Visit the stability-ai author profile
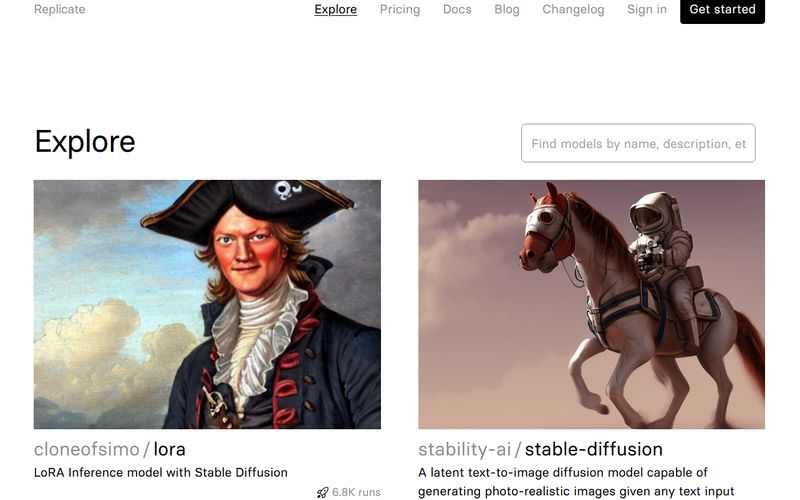This screenshot has height=500, width=800. click(465, 449)
